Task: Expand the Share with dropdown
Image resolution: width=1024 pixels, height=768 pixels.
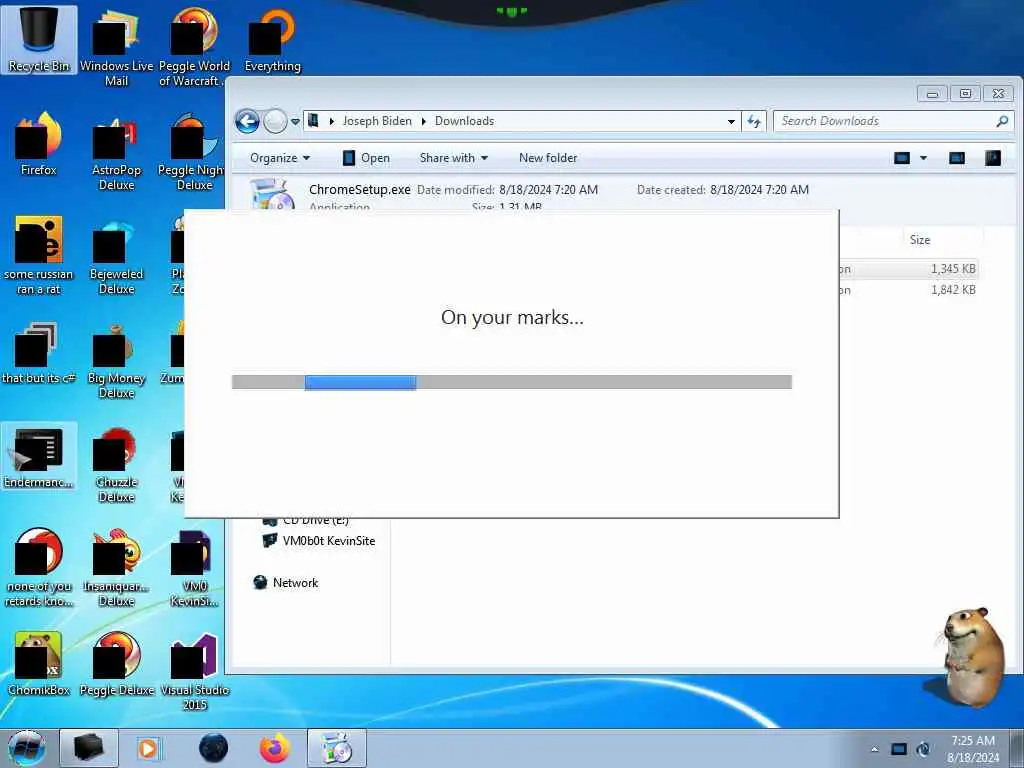Action: click(x=453, y=157)
